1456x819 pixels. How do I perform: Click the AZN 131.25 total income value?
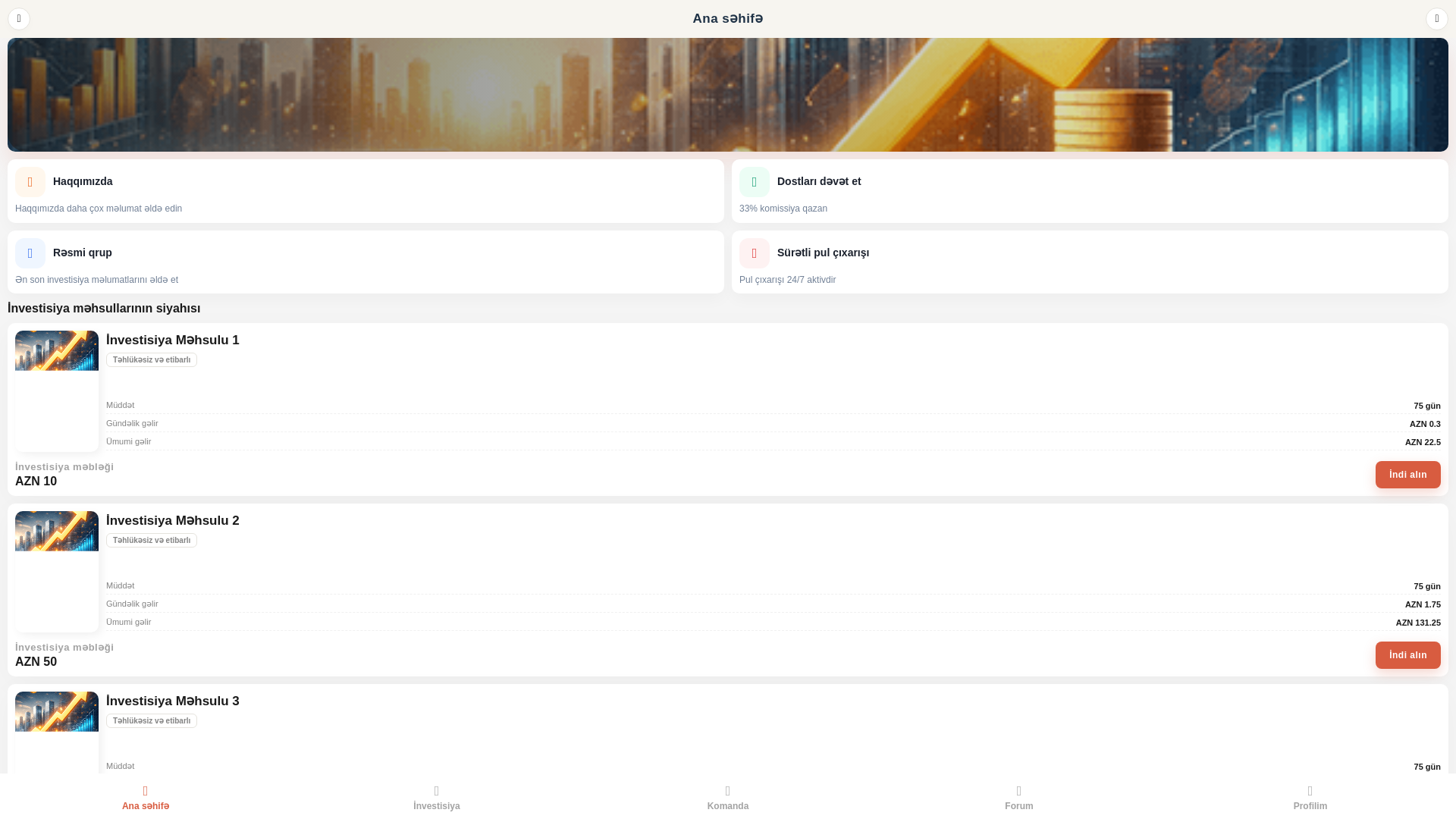1418,623
